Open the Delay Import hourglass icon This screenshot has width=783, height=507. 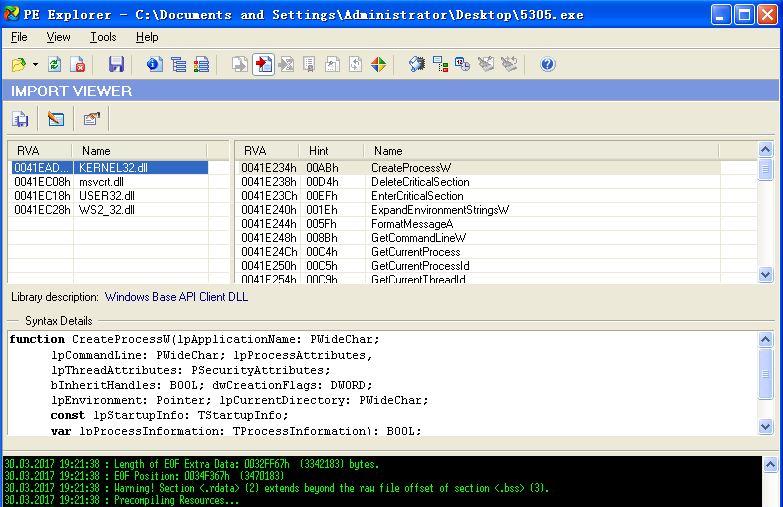pos(287,64)
